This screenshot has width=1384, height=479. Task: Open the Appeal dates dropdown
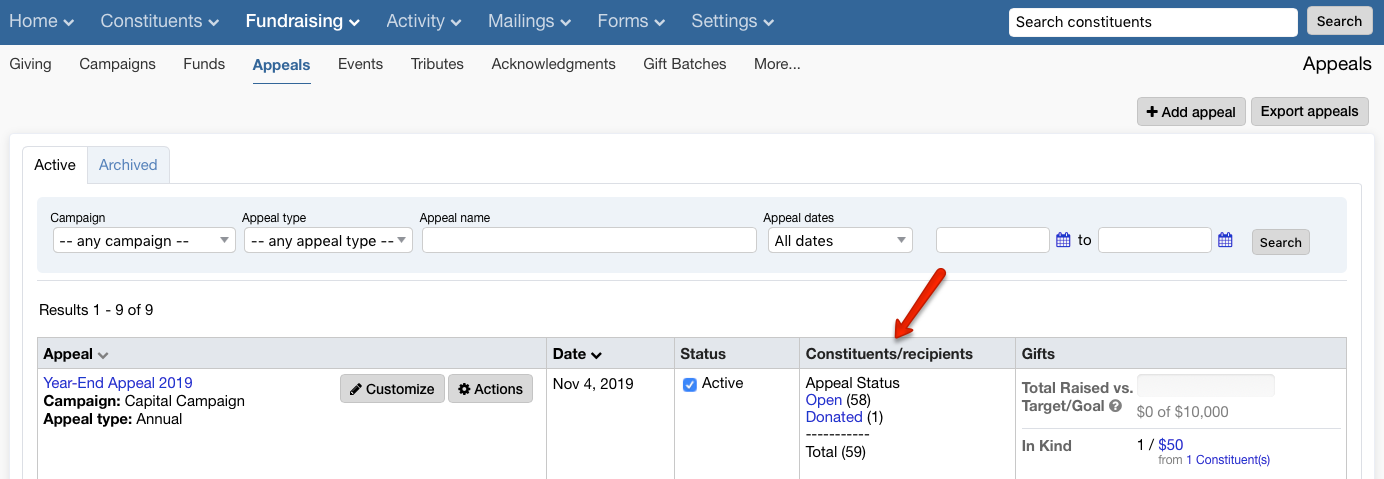840,240
